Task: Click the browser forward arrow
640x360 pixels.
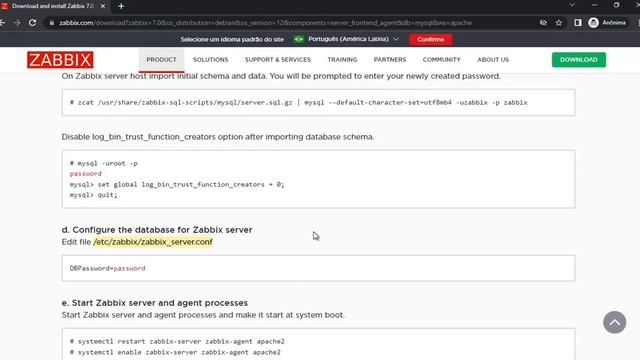Action: tap(17, 23)
